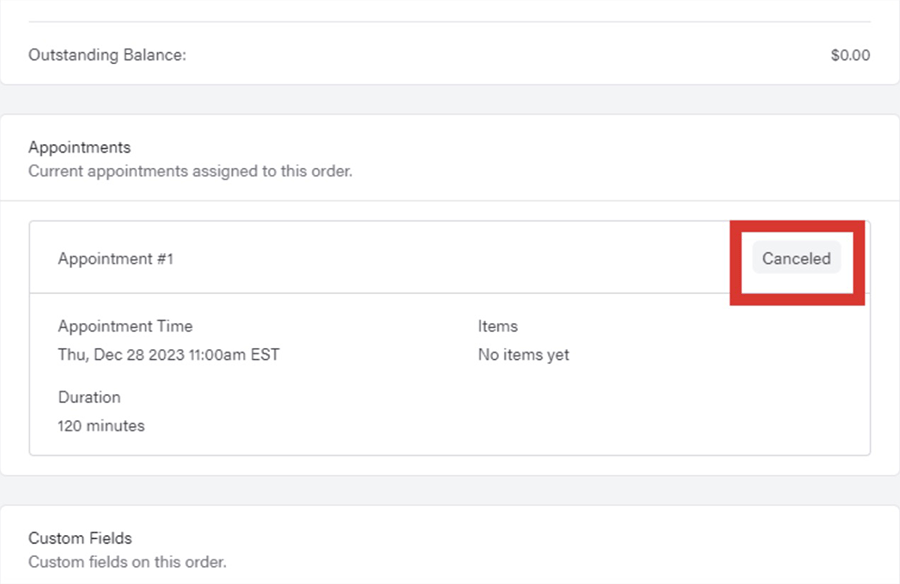
Task: Click the Items label
Action: pos(498,326)
